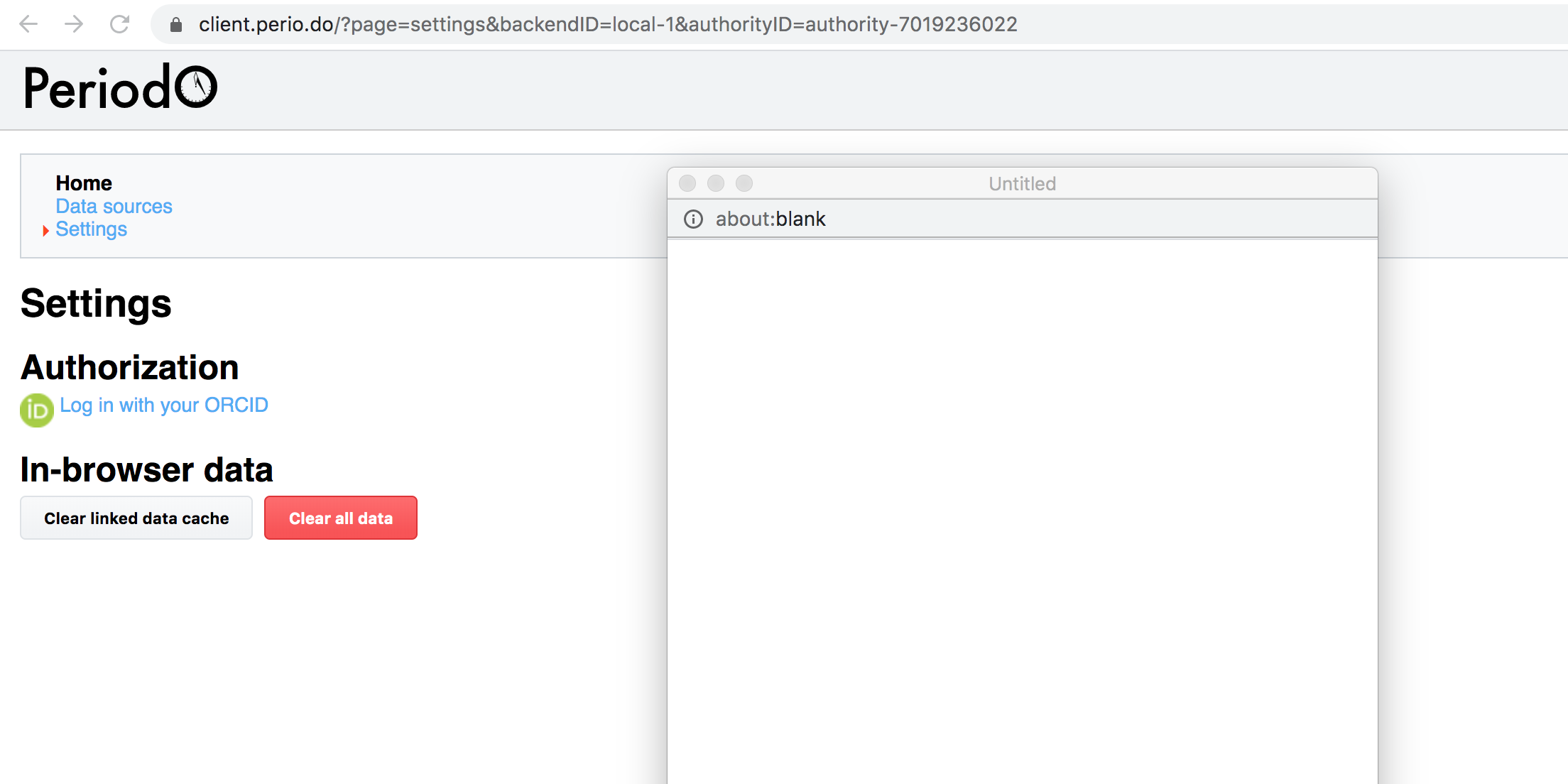Select Home in the navigation menu
This screenshot has height=784, width=1568.
coord(83,183)
